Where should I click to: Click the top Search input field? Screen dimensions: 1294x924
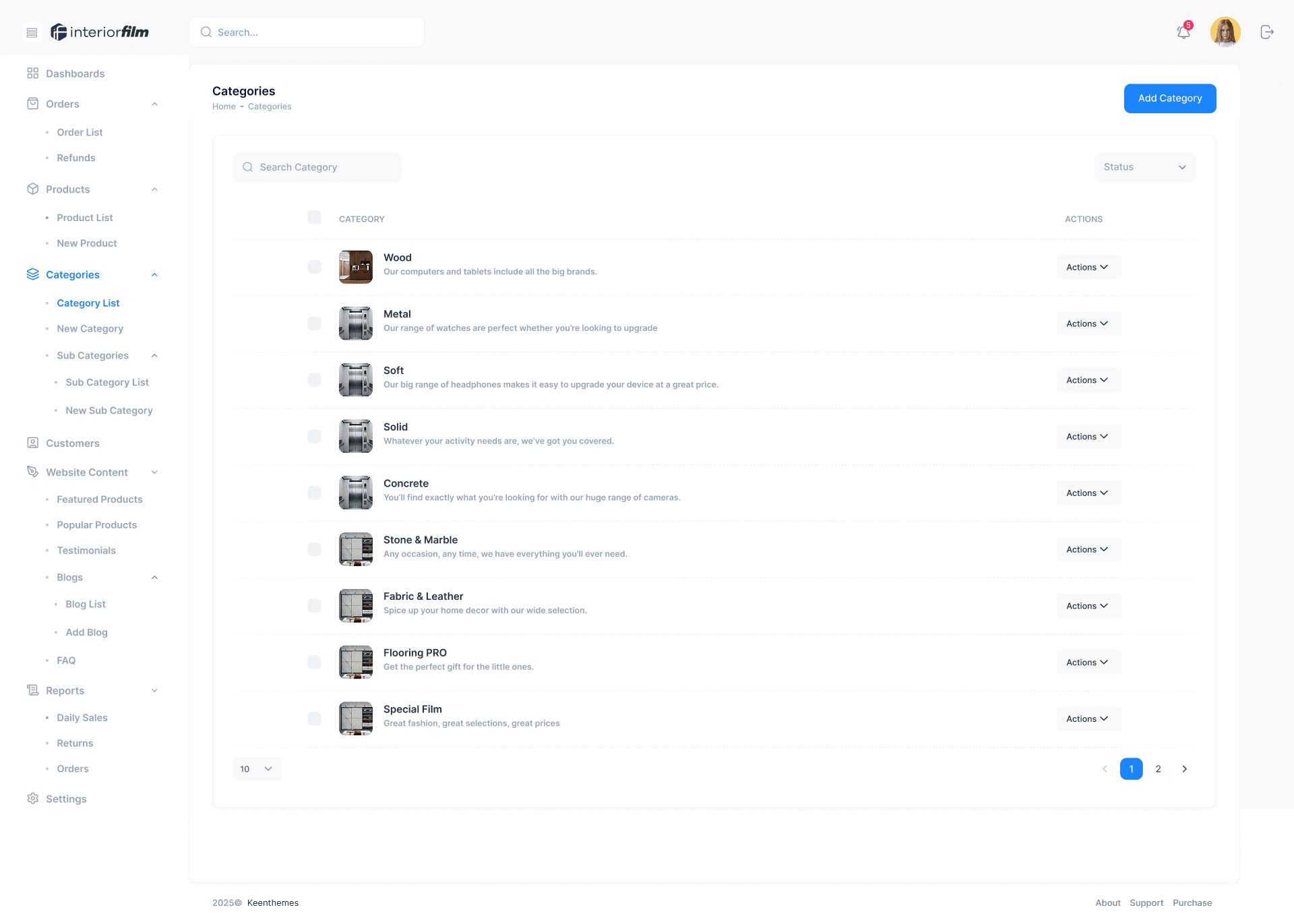307,32
